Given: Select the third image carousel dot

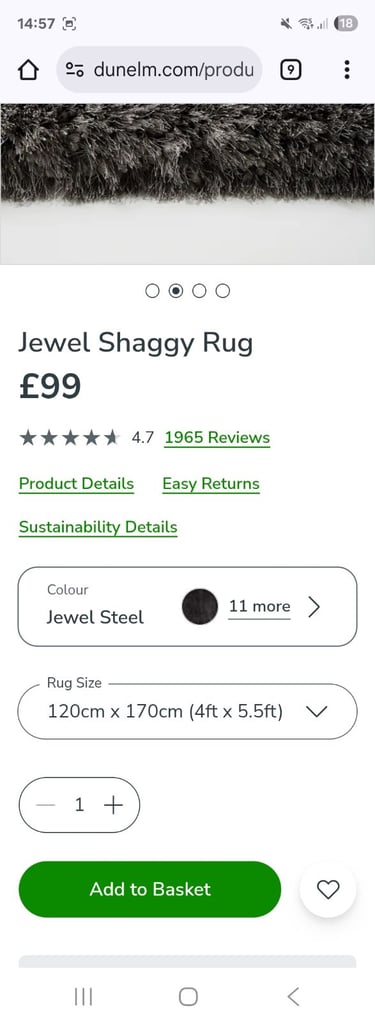Looking at the screenshot, I should (199, 291).
